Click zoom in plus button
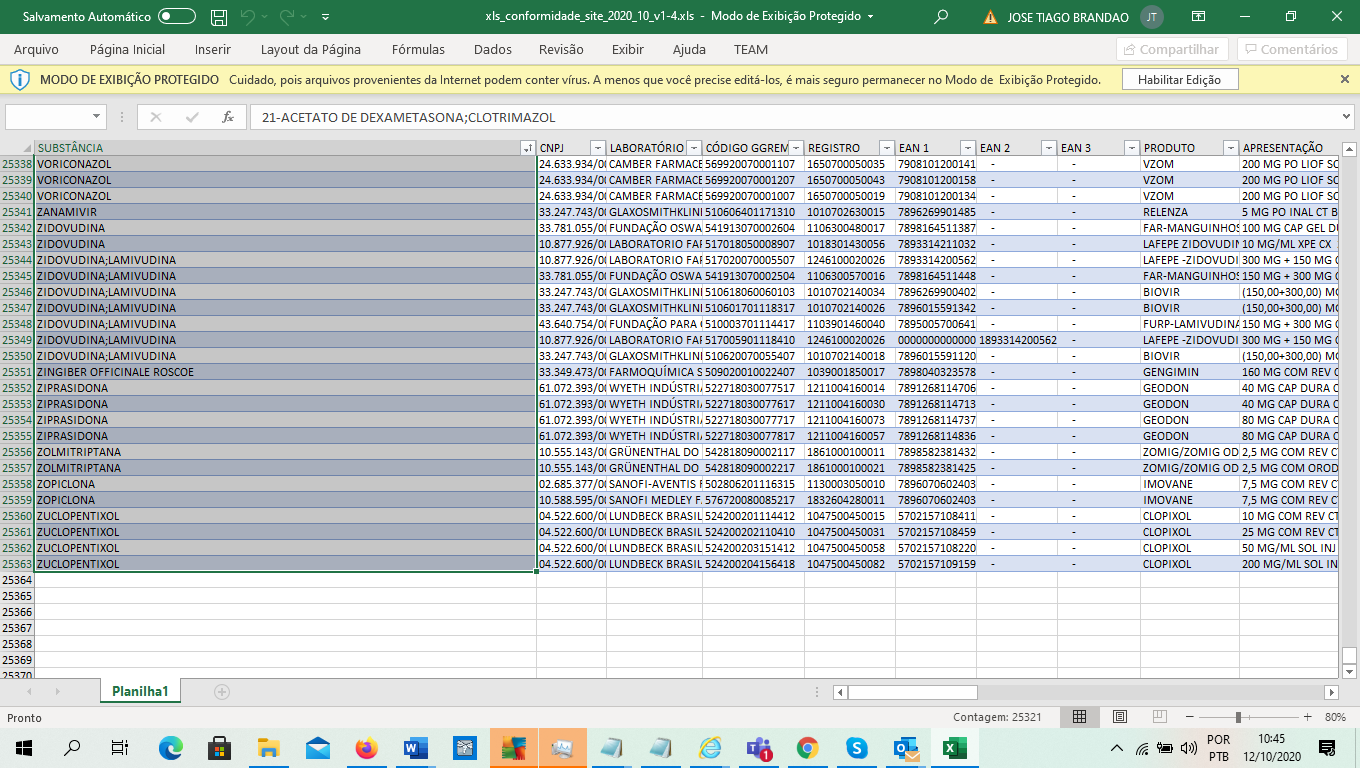 pos(1307,717)
